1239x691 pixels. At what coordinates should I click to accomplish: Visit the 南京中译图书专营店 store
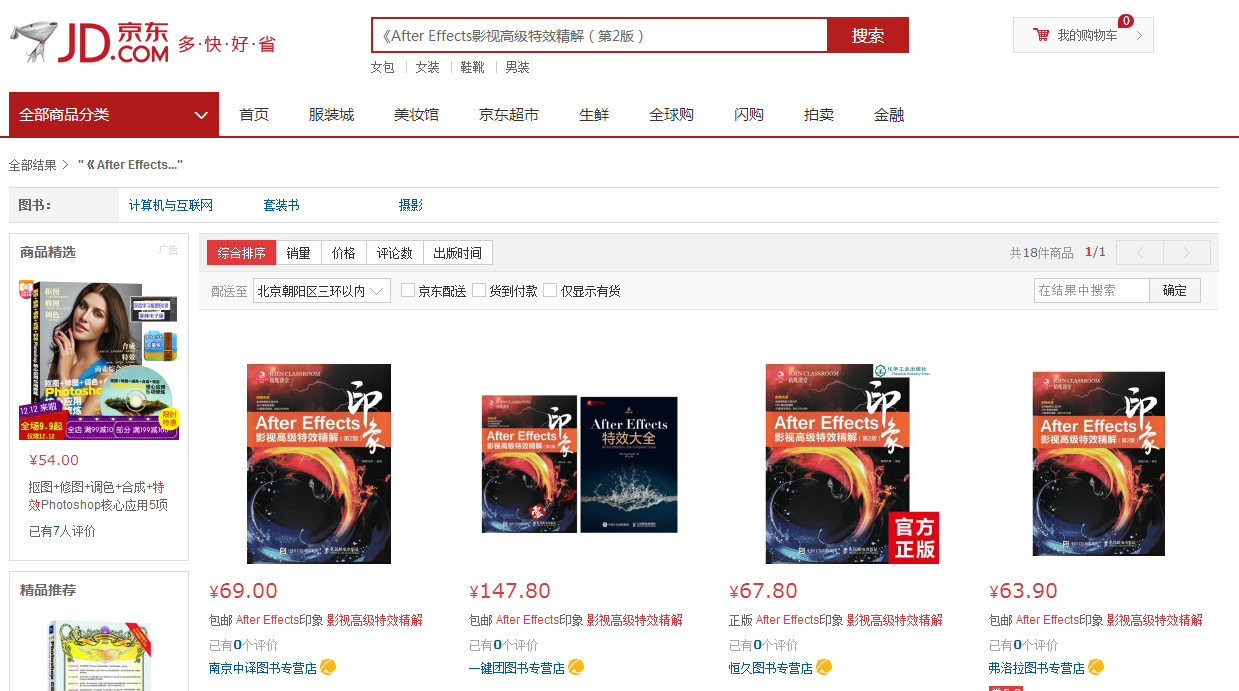point(263,668)
